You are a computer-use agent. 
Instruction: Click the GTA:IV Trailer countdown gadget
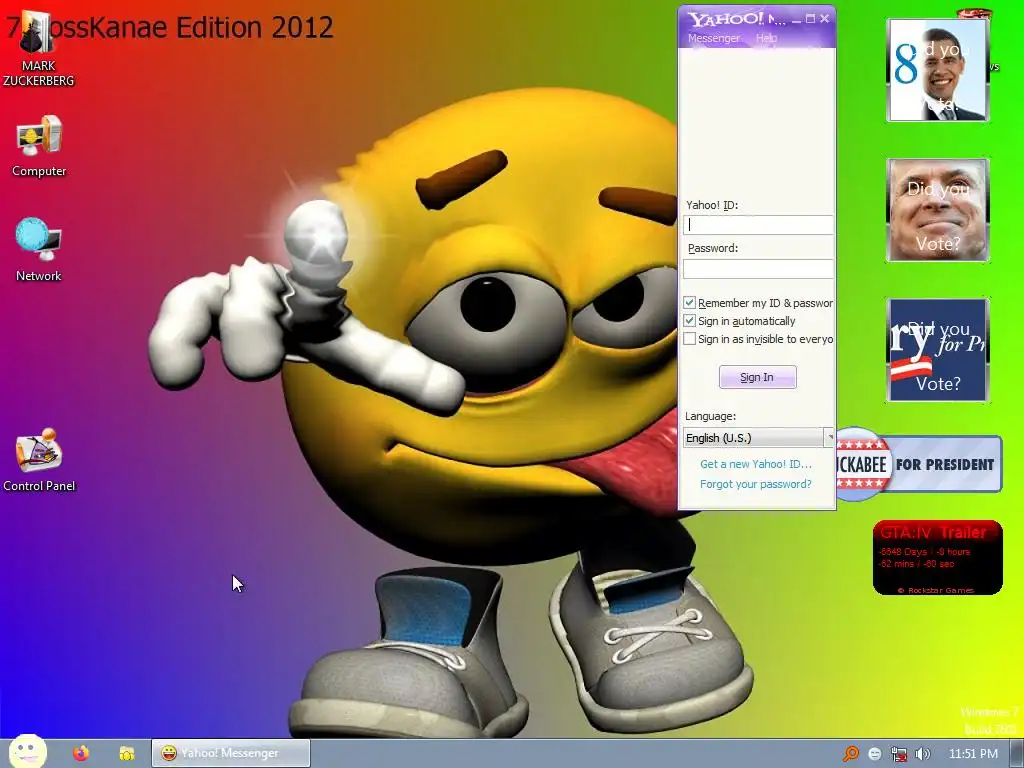pyautogui.click(x=937, y=558)
